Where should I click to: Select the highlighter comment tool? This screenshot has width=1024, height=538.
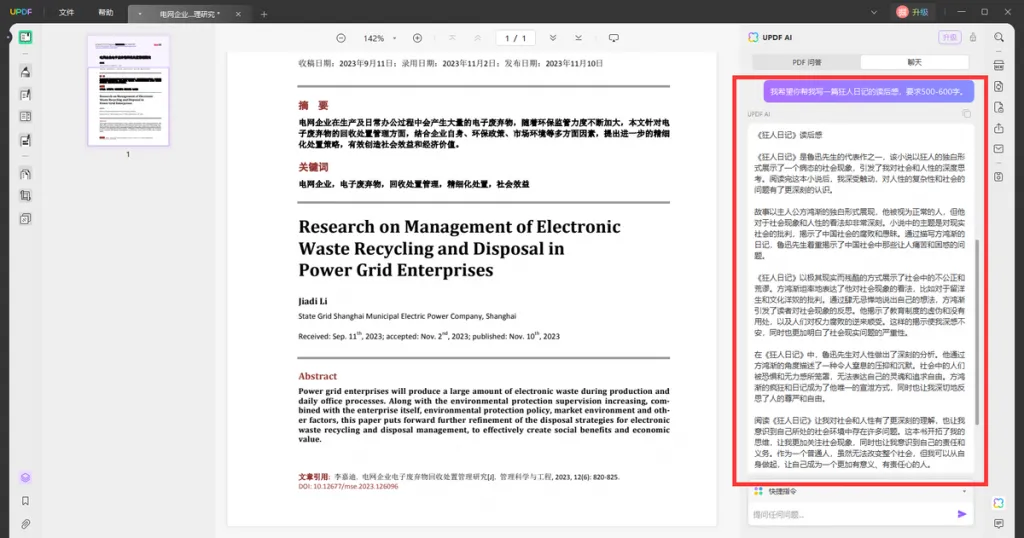[25, 71]
